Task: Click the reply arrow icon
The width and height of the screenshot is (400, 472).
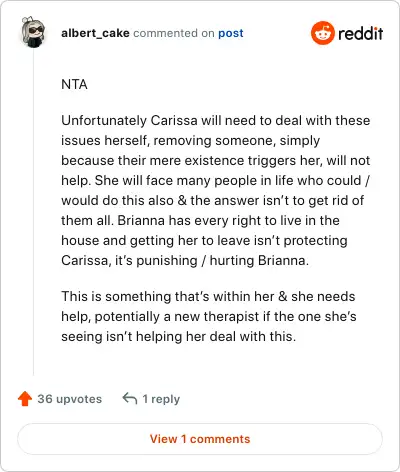Action: [130, 398]
